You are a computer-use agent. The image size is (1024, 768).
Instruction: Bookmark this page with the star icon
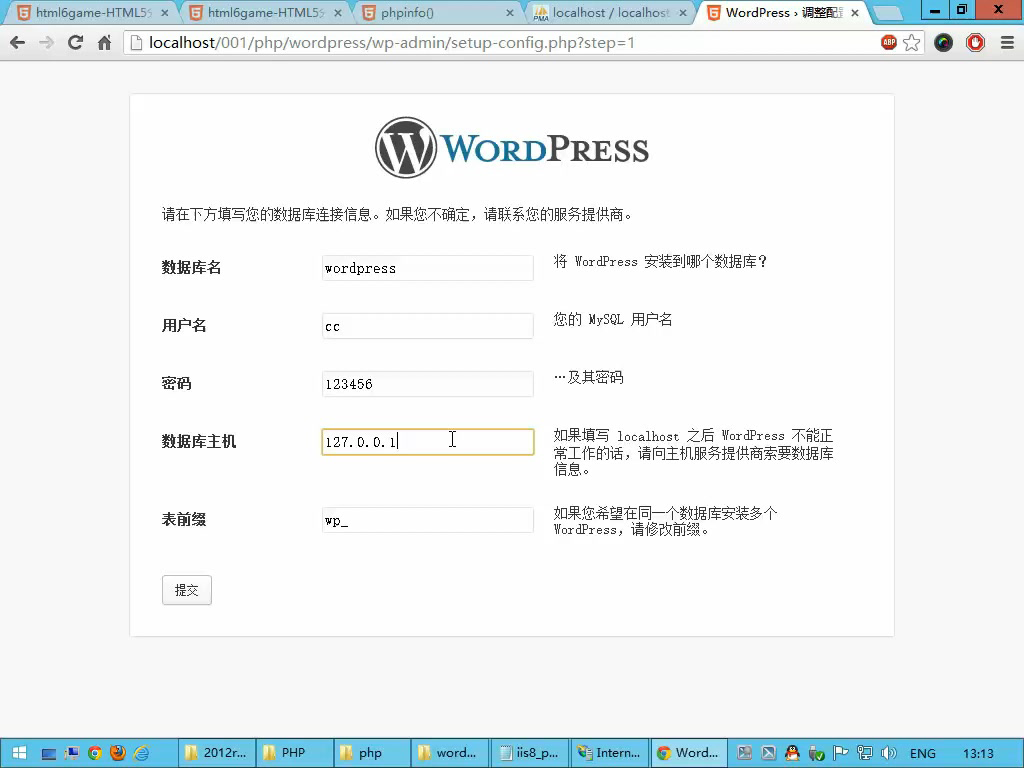click(x=912, y=43)
